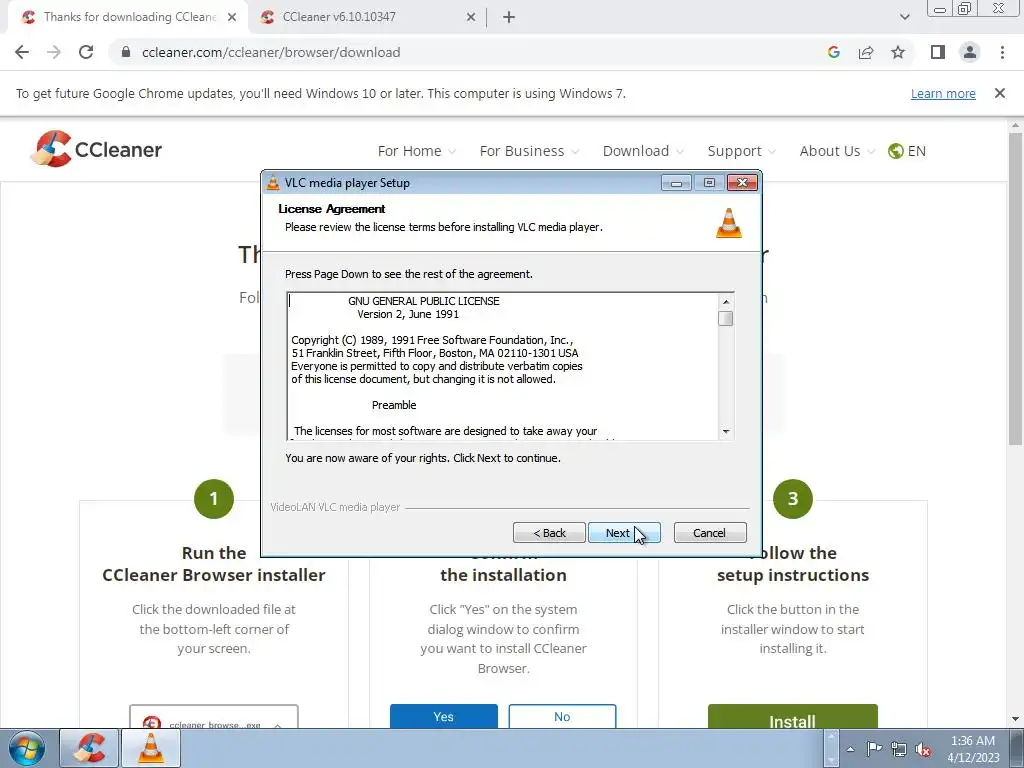Click the VLC setup taskbar icon

click(150, 748)
